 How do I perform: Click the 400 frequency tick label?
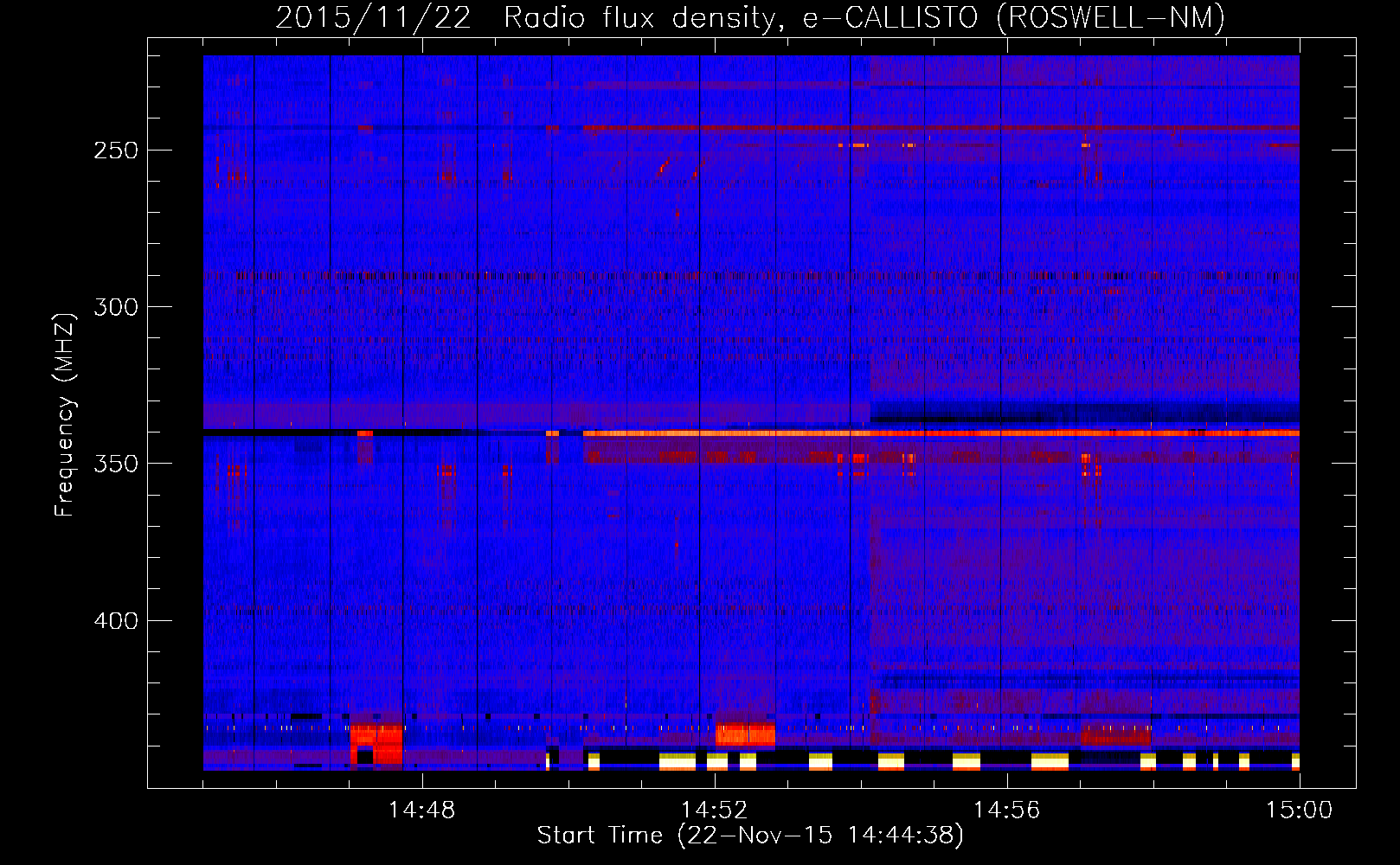117,621
